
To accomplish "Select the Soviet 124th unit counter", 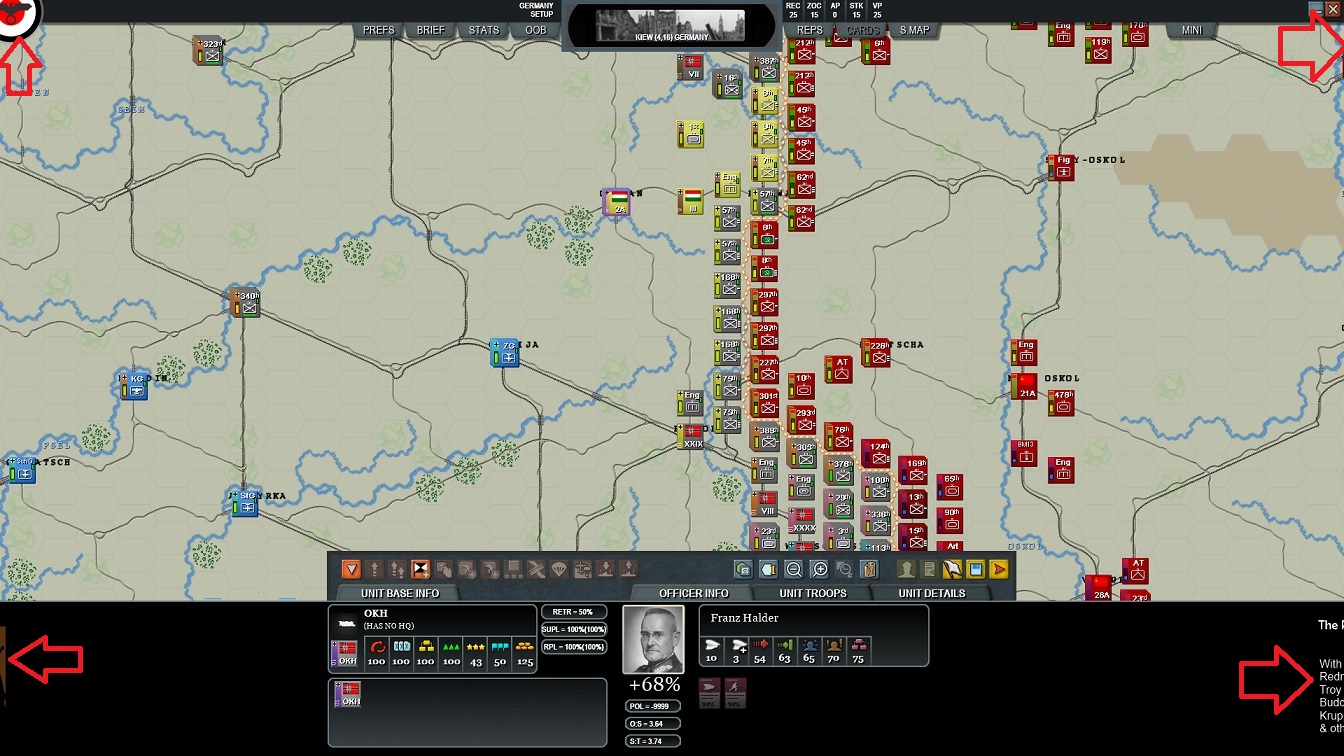I will pos(877,453).
